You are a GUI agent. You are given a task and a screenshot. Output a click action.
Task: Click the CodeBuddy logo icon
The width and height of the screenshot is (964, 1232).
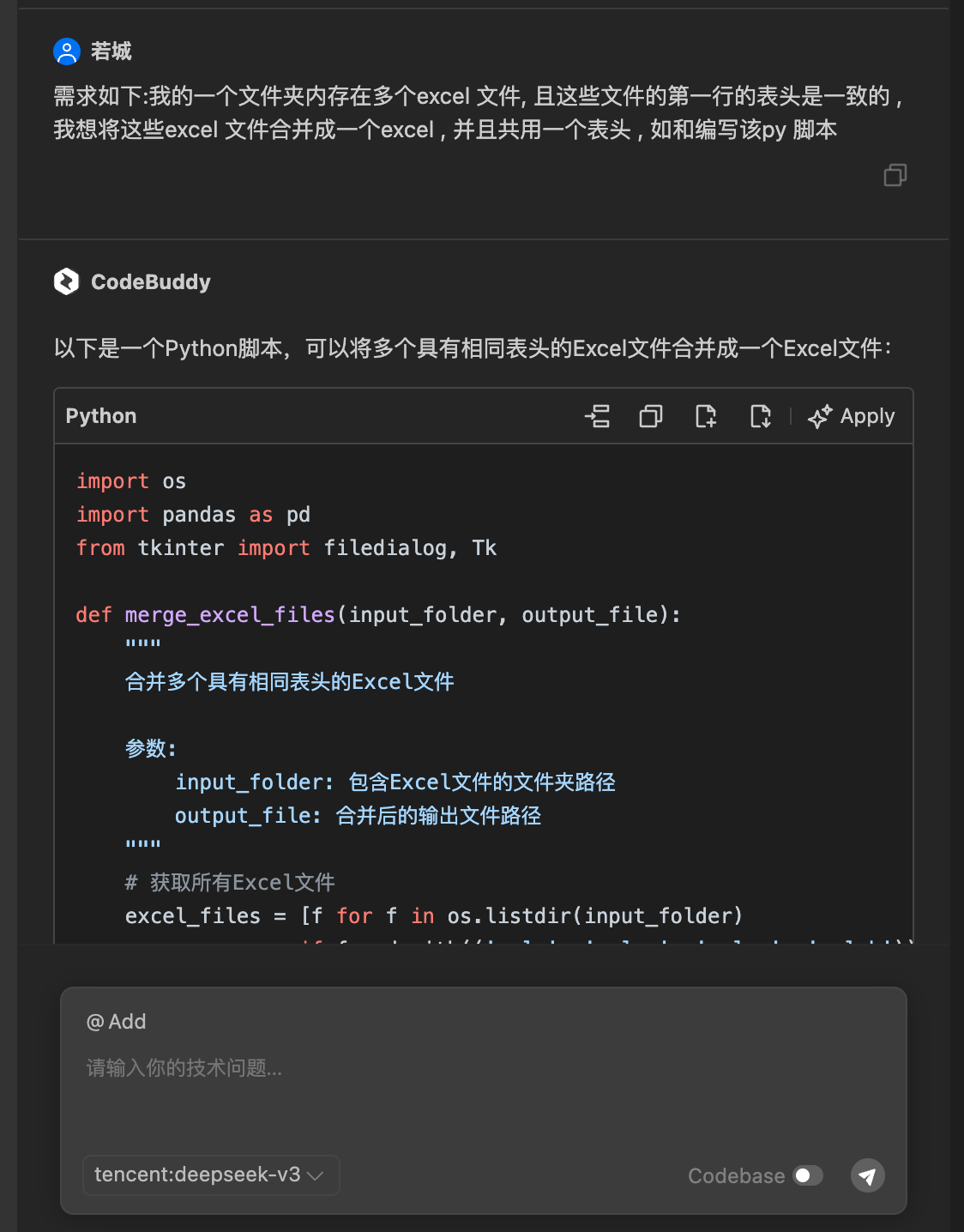(67, 281)
